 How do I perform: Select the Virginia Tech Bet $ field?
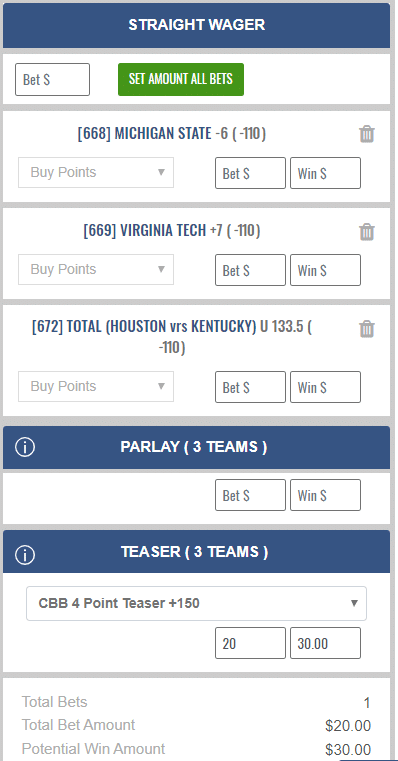250,270
